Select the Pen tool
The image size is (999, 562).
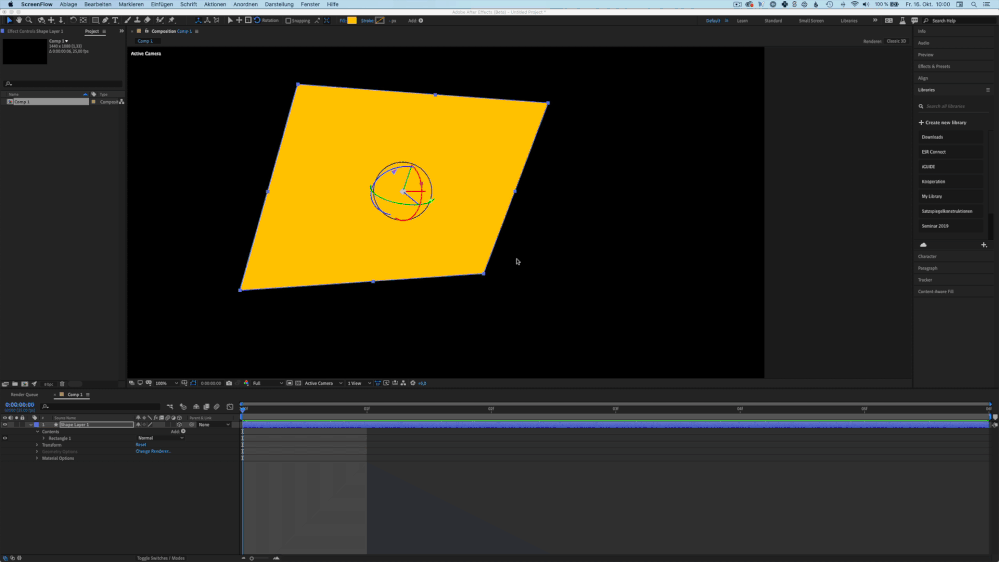[x=105, y=20]
